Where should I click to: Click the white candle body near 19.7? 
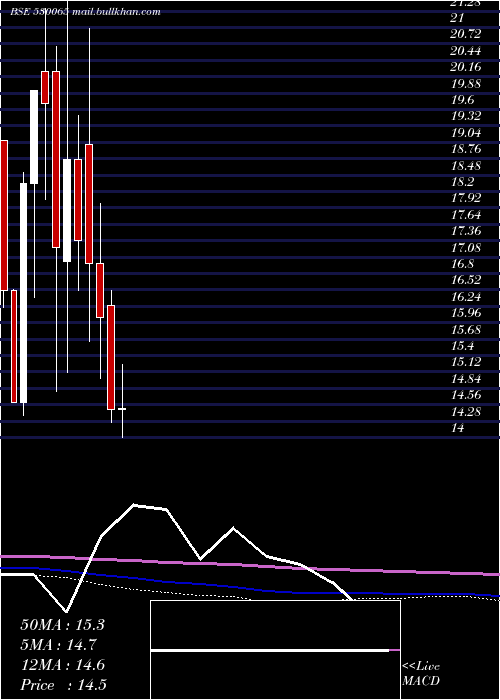(x=34, y=137)
